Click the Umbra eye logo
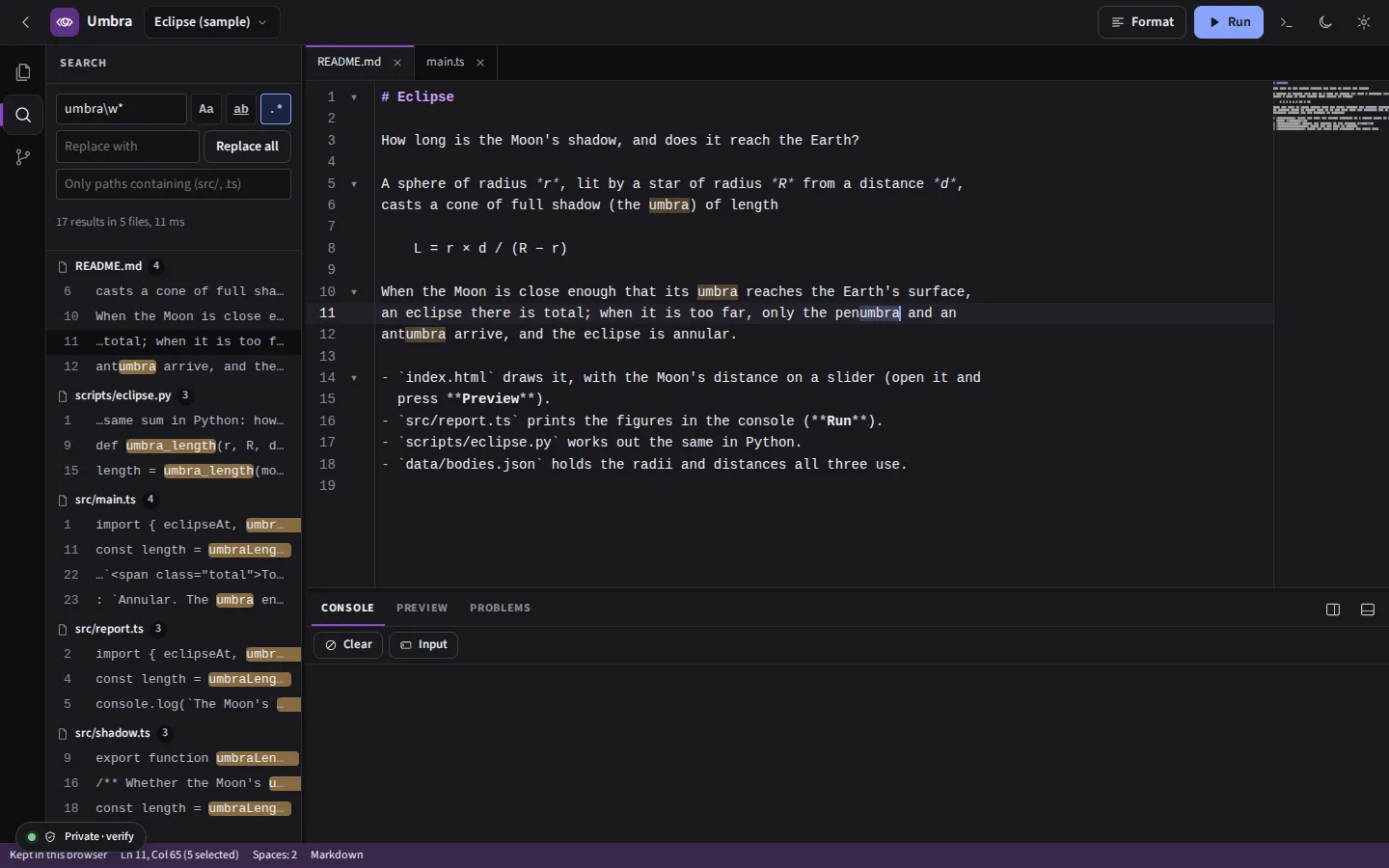Screen dimensions: 1389x868 coord(65,22)
